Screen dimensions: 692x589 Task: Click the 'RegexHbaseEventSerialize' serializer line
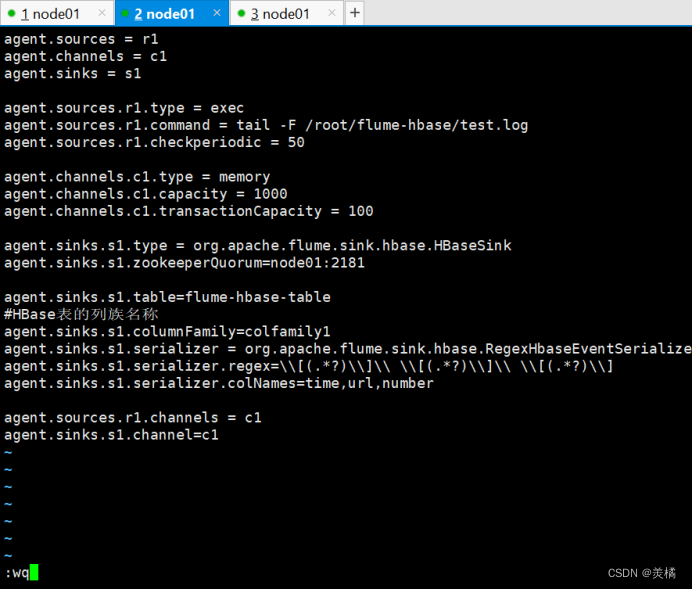[348, 349]
